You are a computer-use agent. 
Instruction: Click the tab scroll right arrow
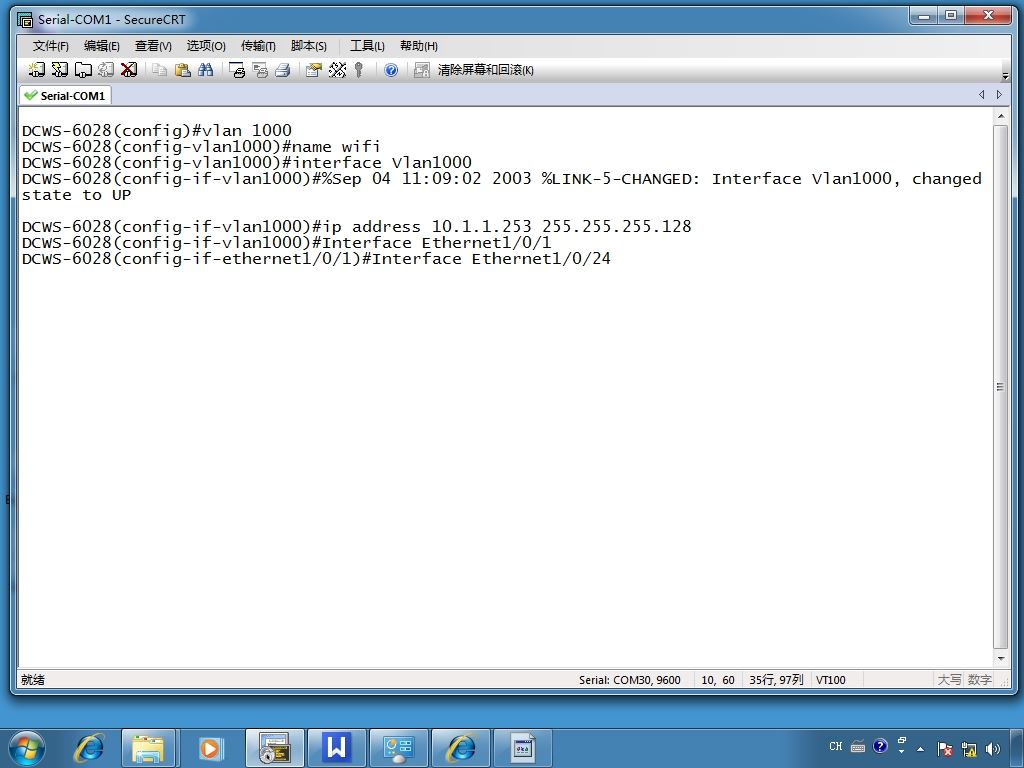999,95
